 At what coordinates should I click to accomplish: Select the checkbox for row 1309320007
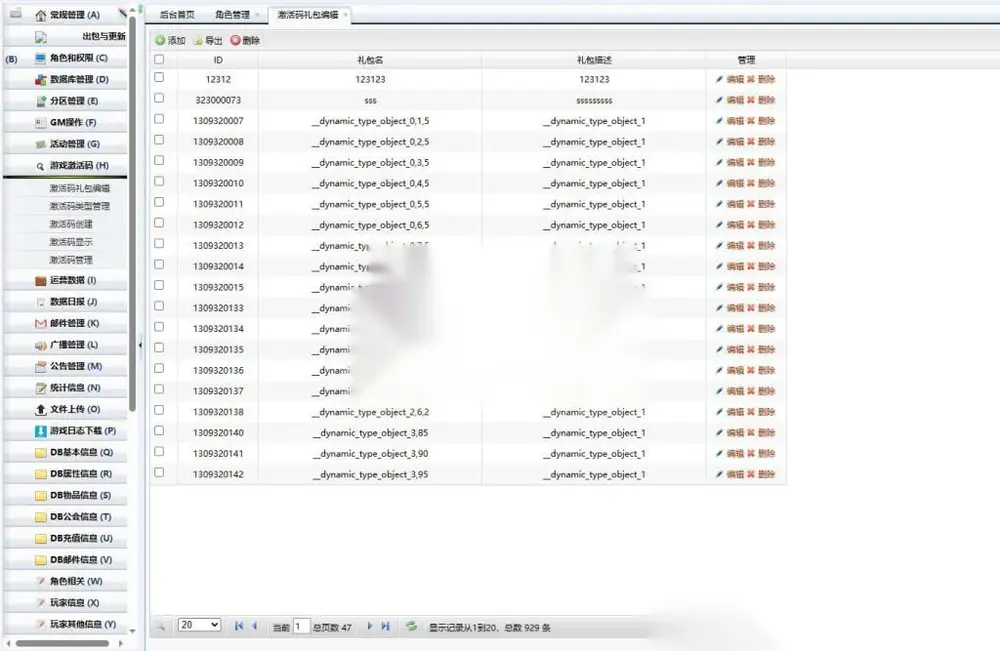click(159, 119)
